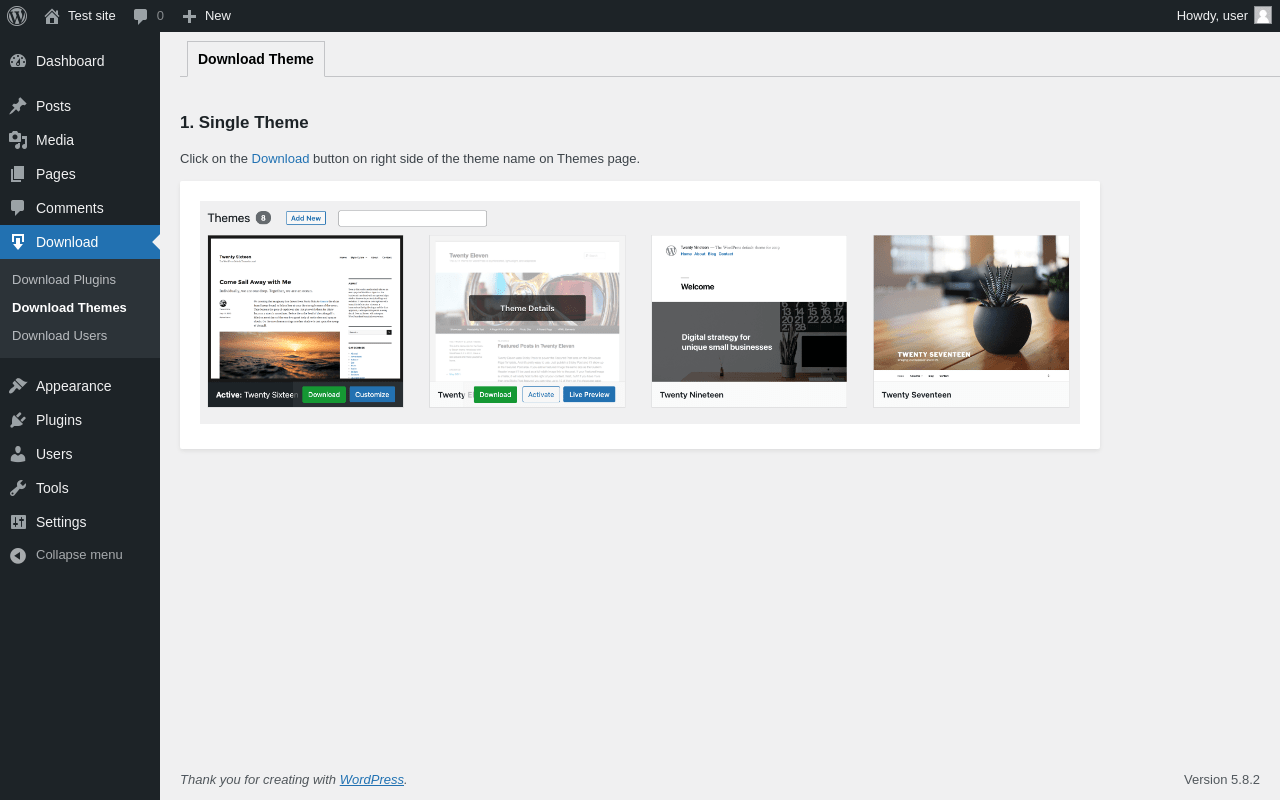Click the Download arrow icon in sidebar
Viewport: 1280px width, 800px height.
[18, 242]
